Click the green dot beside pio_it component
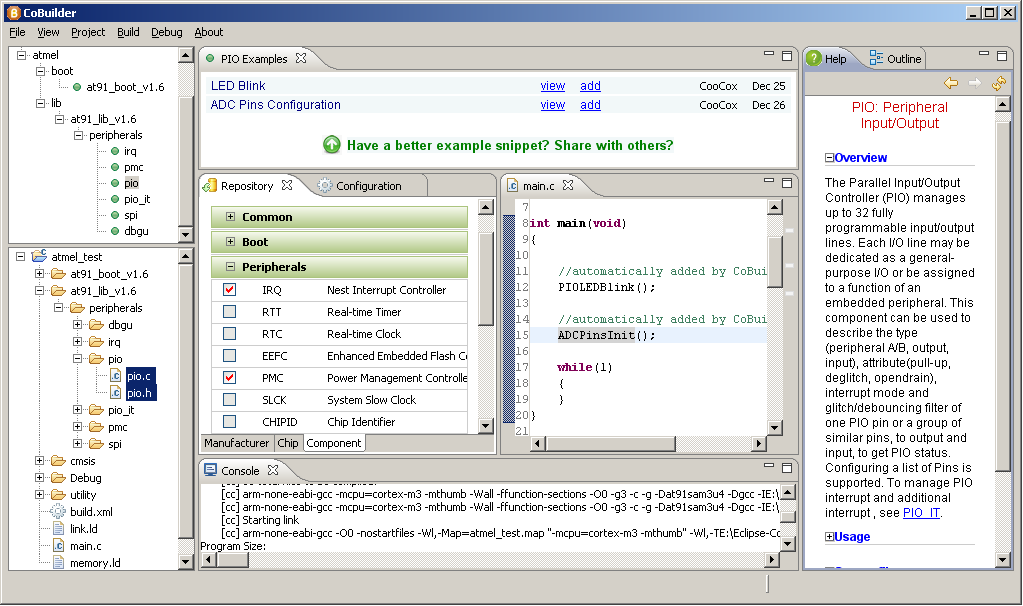 click(x=115, y=199)
